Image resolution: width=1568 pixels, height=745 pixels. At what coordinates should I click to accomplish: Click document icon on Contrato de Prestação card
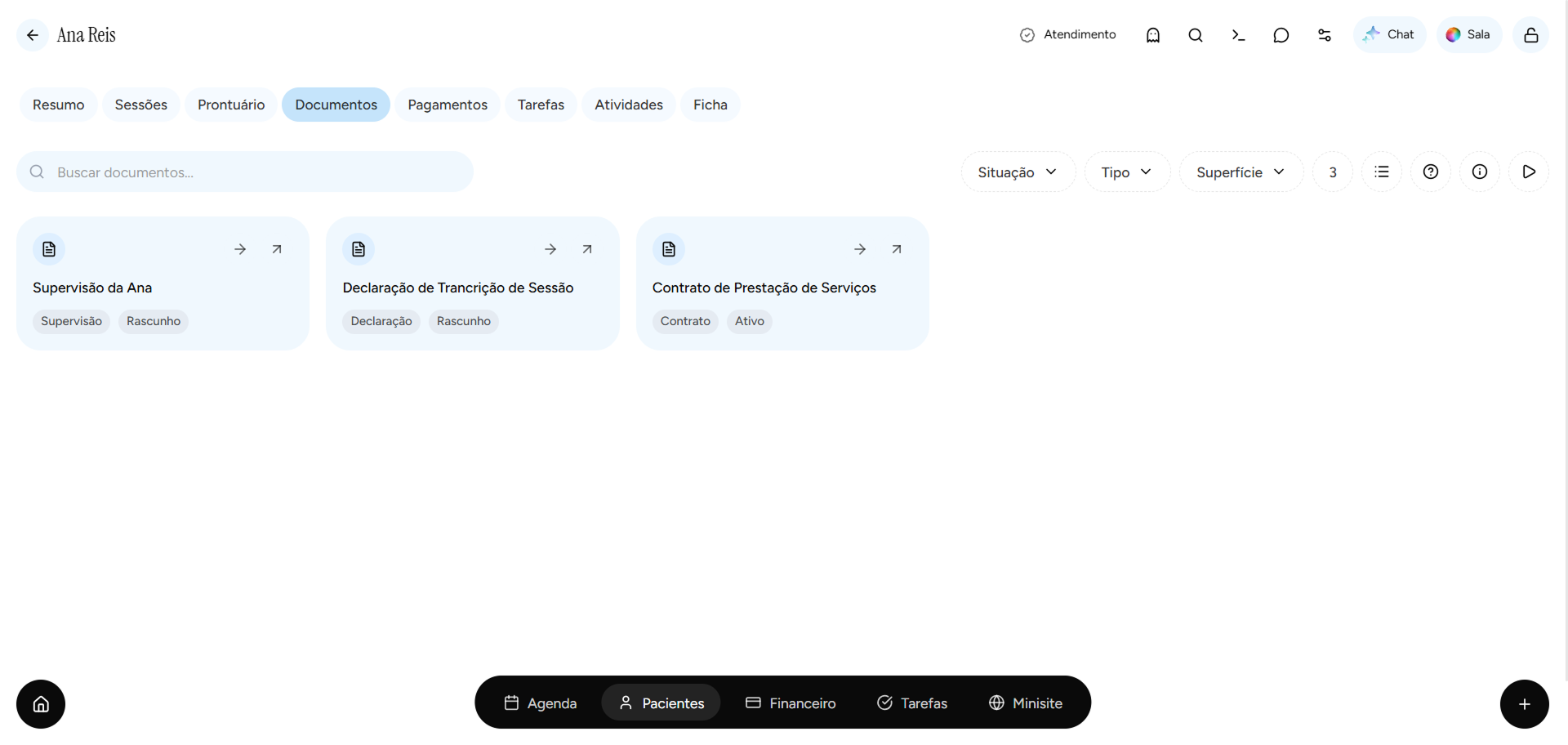669,249
